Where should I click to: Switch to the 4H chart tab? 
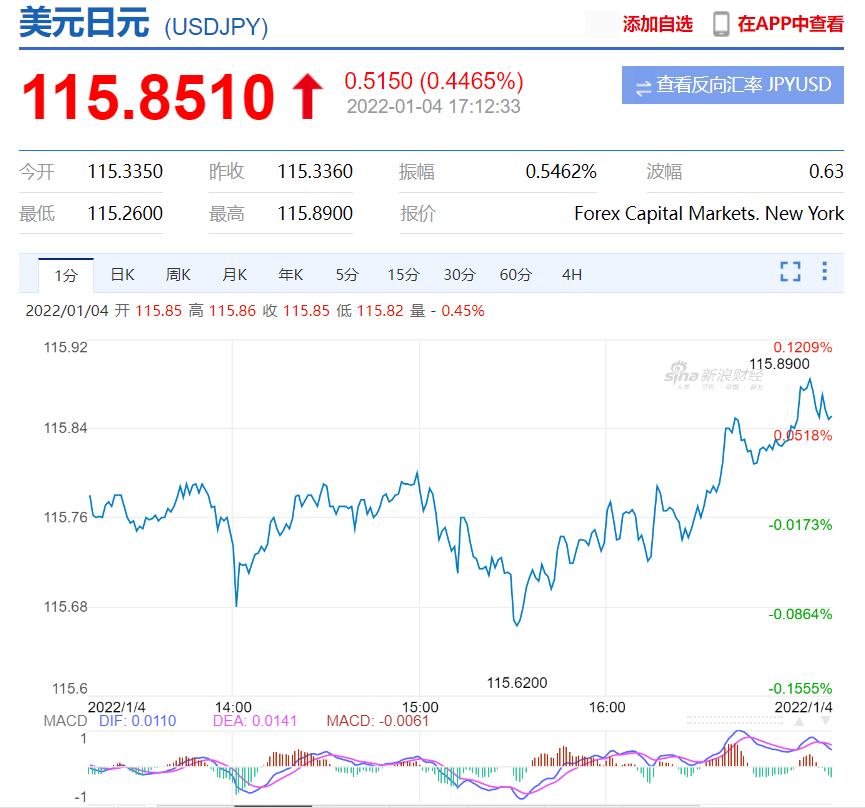click(572, 274)
